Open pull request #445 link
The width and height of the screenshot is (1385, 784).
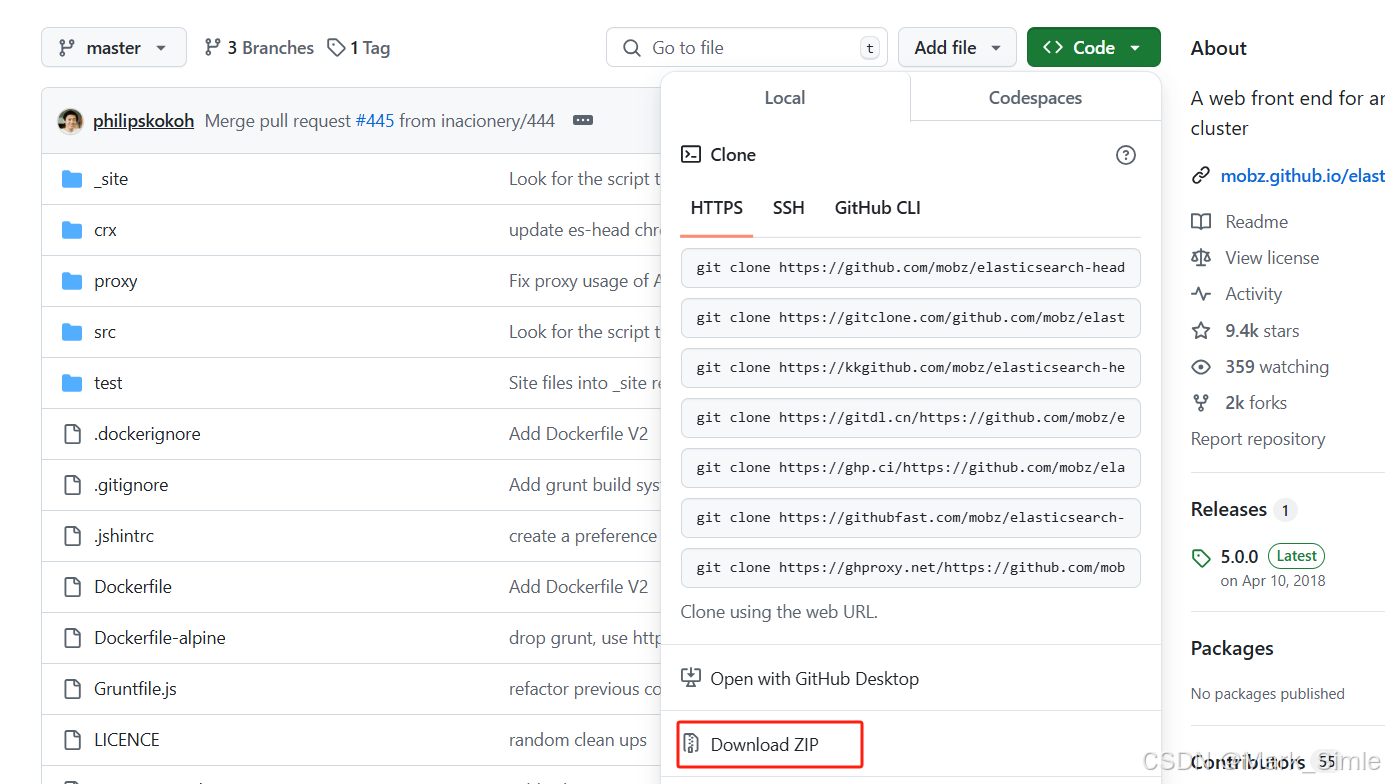pyautogui.click(x=375, y=121)
